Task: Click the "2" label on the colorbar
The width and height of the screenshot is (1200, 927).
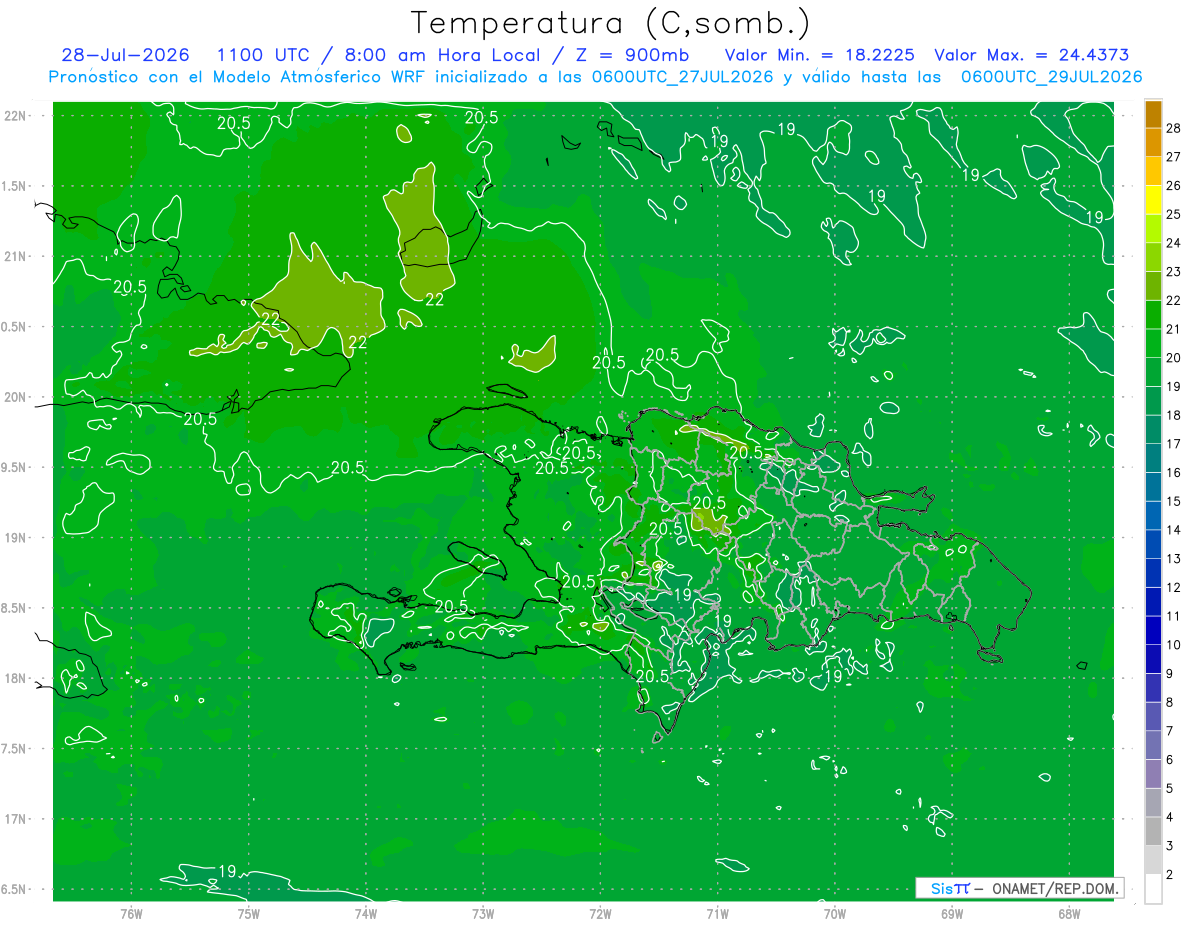Action: point(1170,875)
